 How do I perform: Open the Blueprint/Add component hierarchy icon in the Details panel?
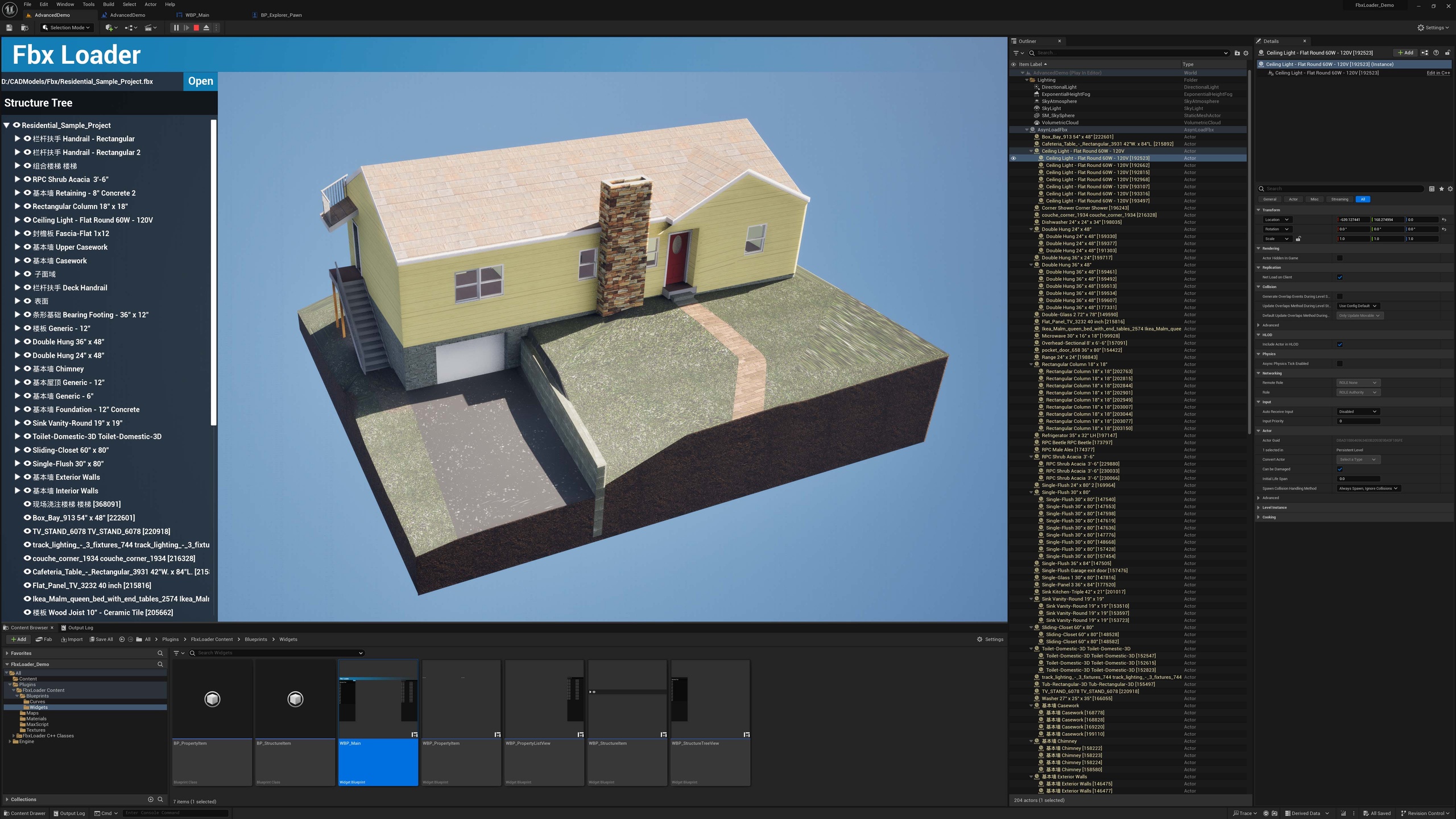(1425, 53)
